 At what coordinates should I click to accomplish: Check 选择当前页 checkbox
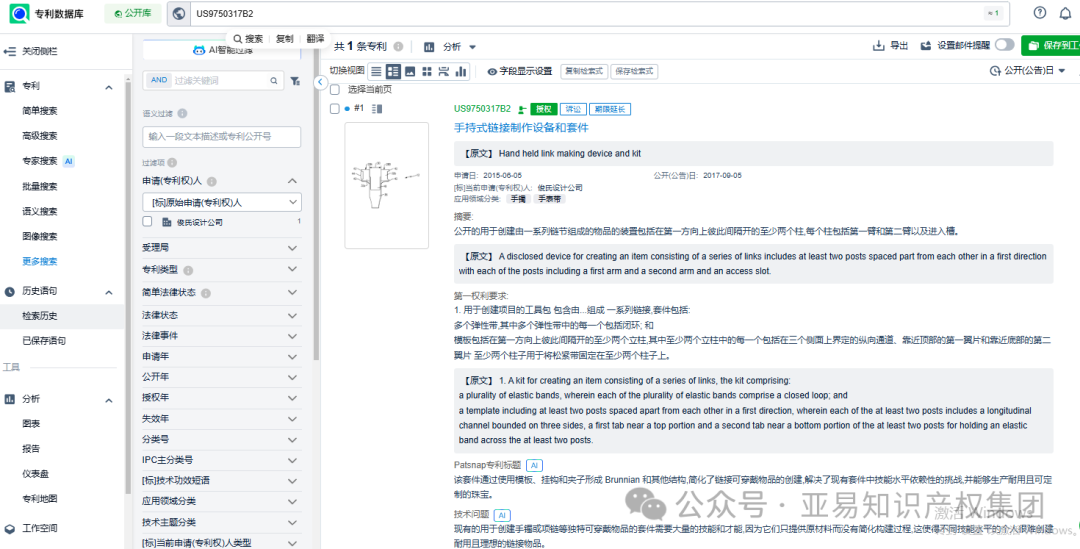tap(335, 90)
